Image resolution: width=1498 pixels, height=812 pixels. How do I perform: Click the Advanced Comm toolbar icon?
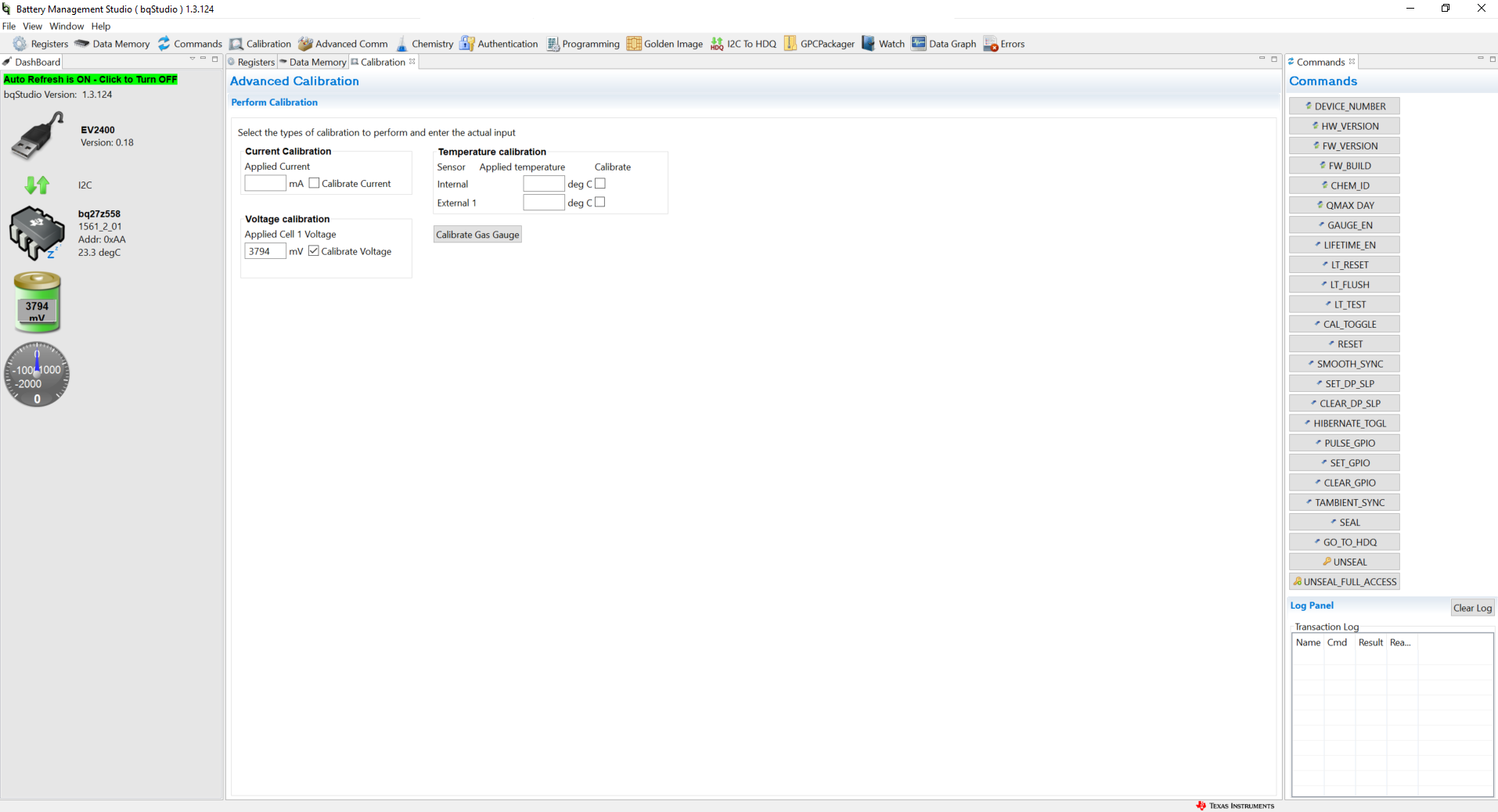(350, 44)
